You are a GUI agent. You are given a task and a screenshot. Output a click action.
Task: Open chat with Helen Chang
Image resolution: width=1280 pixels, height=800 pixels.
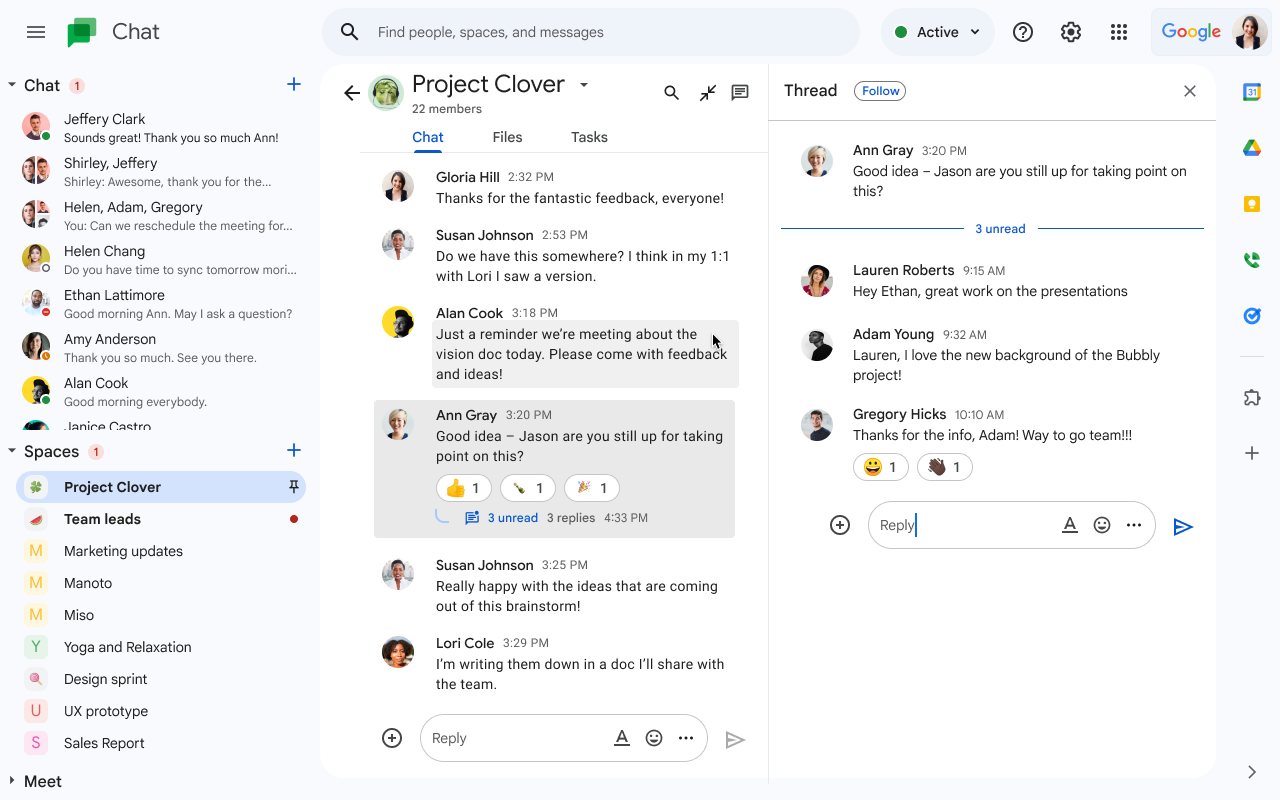(161, 260)
